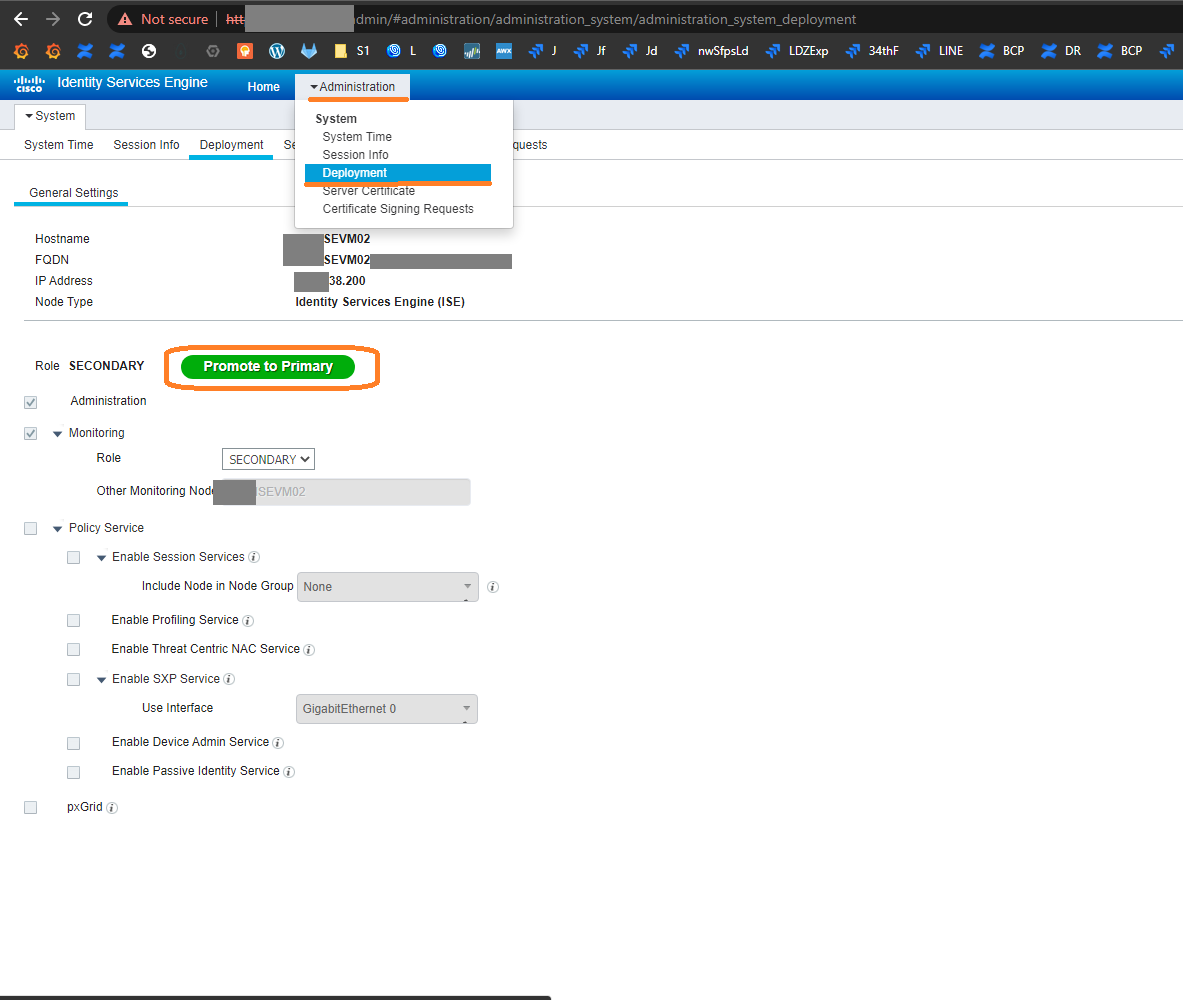This screenshot has height=1000, width=1183.
Task: Go to the Home link
Action: (264, 87)
